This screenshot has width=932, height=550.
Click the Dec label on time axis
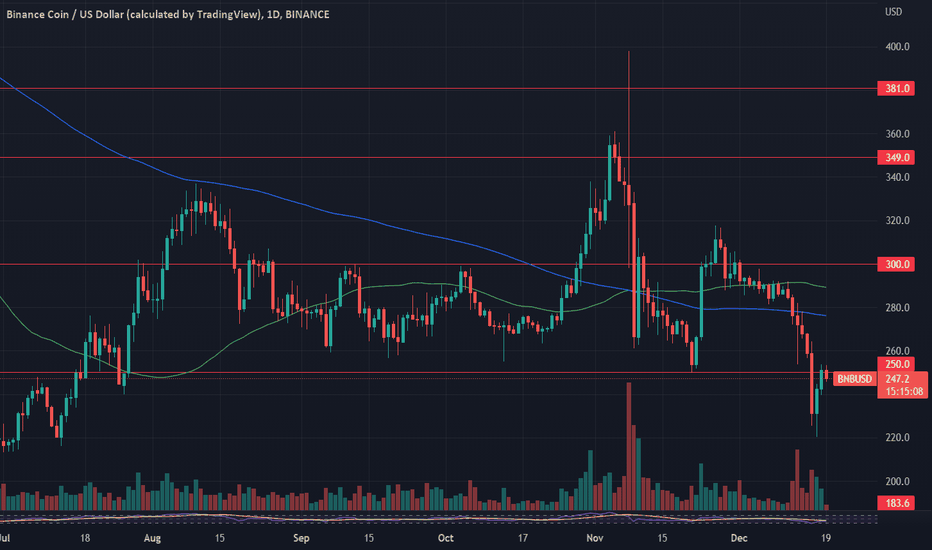[739, 538]
